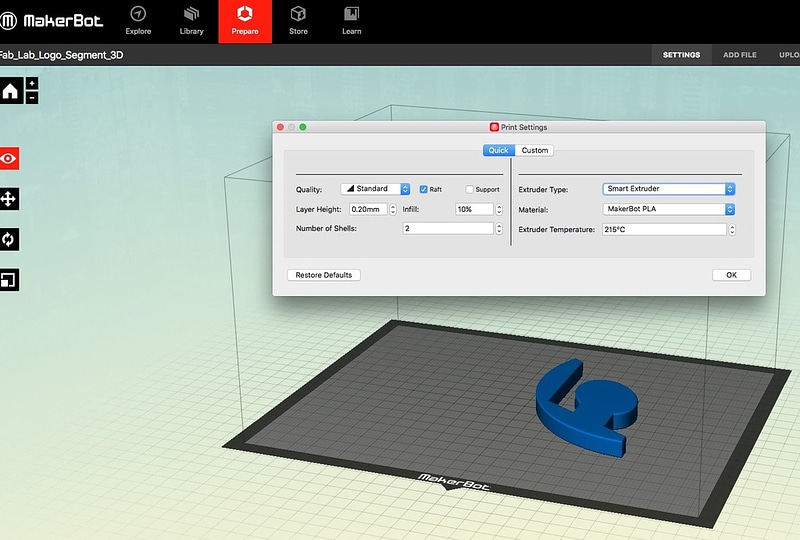Adjust the Layer Height stepper
Screen dimensions: 800x540
(393, 209)
